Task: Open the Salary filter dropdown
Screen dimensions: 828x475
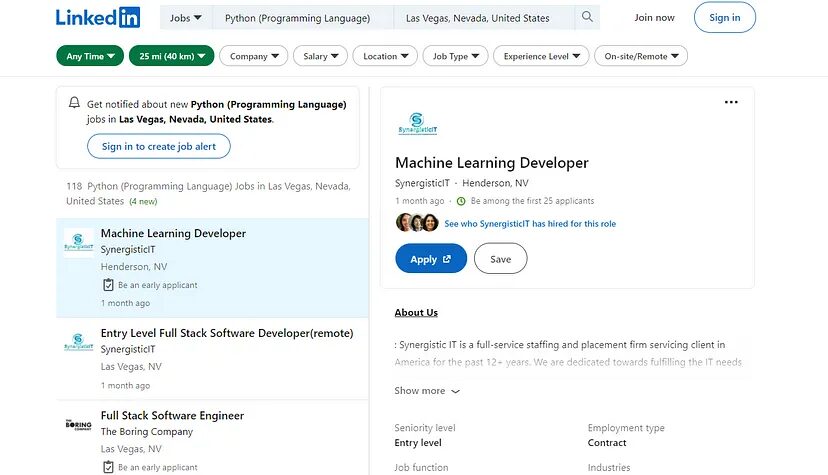Action: (321, 56)
